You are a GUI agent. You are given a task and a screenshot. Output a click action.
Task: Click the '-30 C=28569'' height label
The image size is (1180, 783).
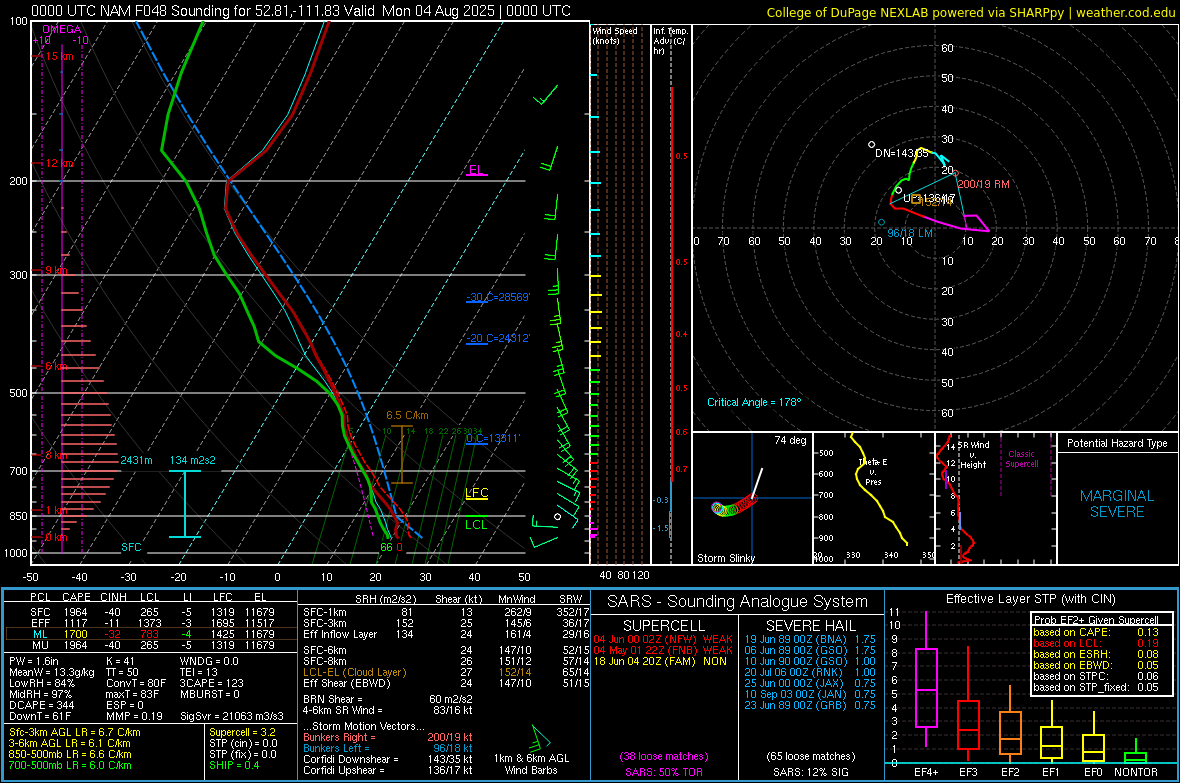coord(498,297)
